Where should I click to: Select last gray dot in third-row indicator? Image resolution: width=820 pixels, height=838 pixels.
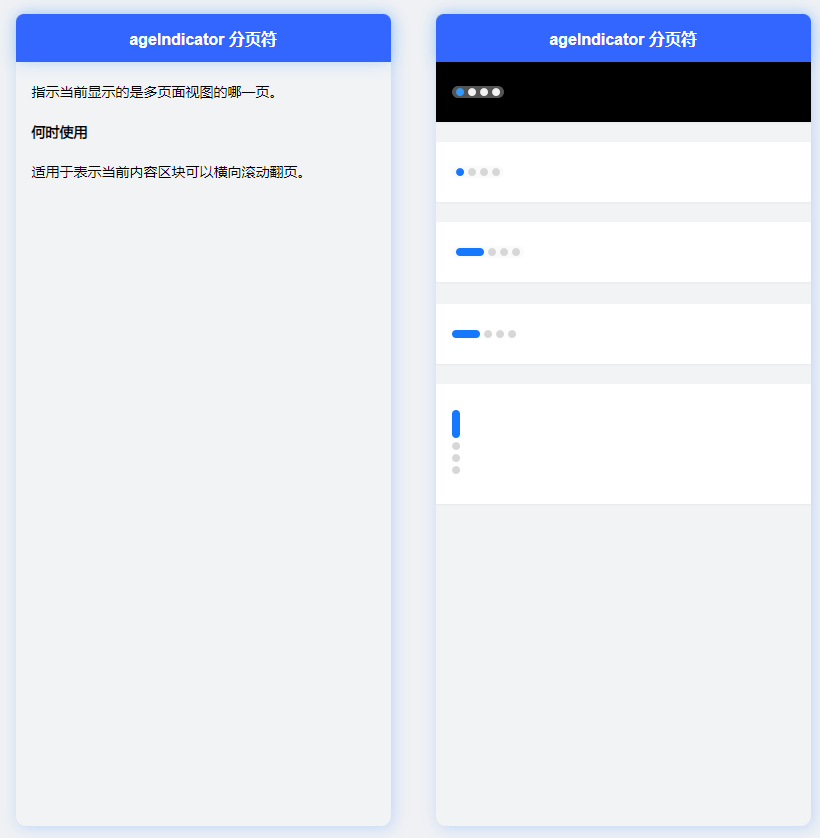click(516, 252)
